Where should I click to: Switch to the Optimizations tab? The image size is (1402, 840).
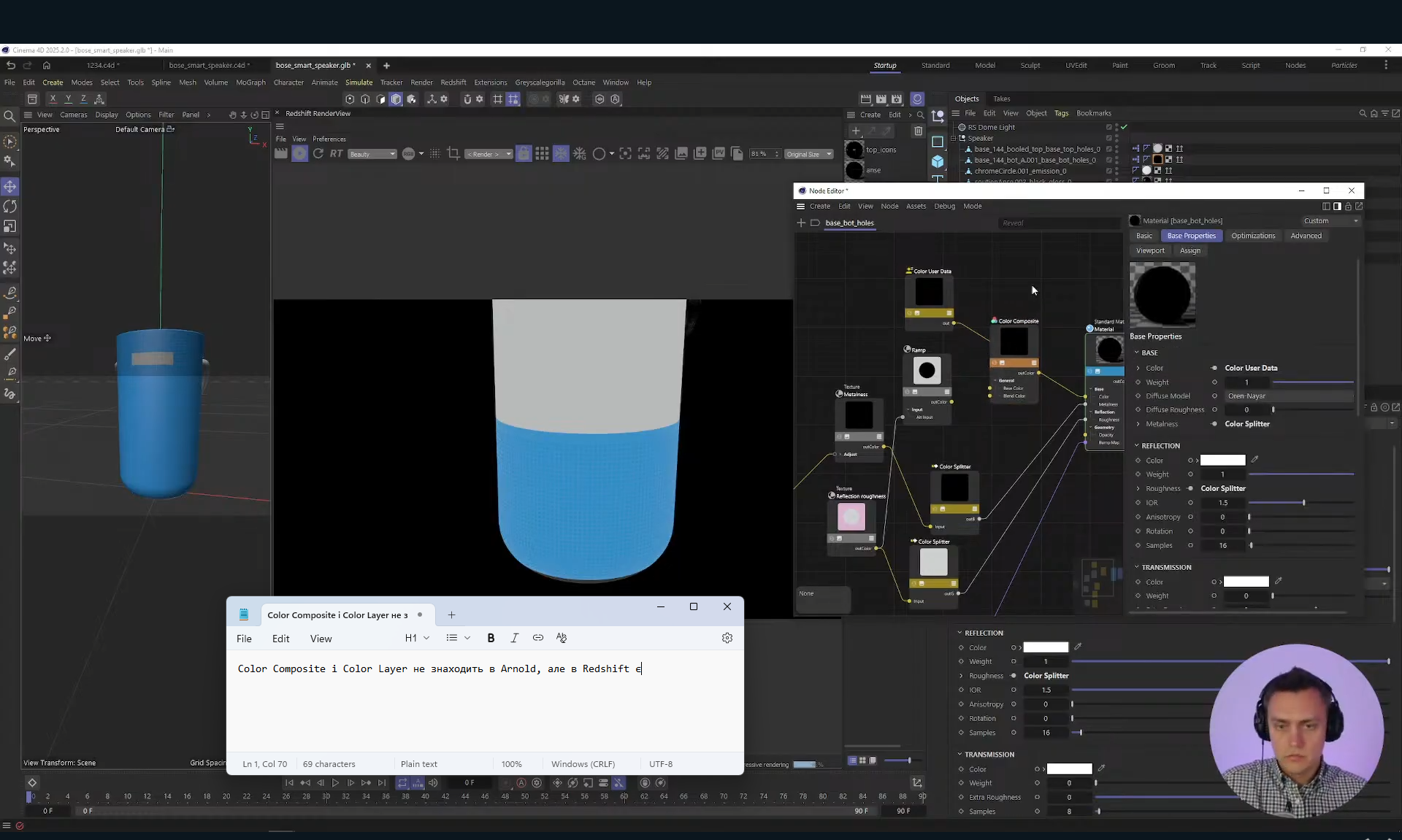(1252, 236)
